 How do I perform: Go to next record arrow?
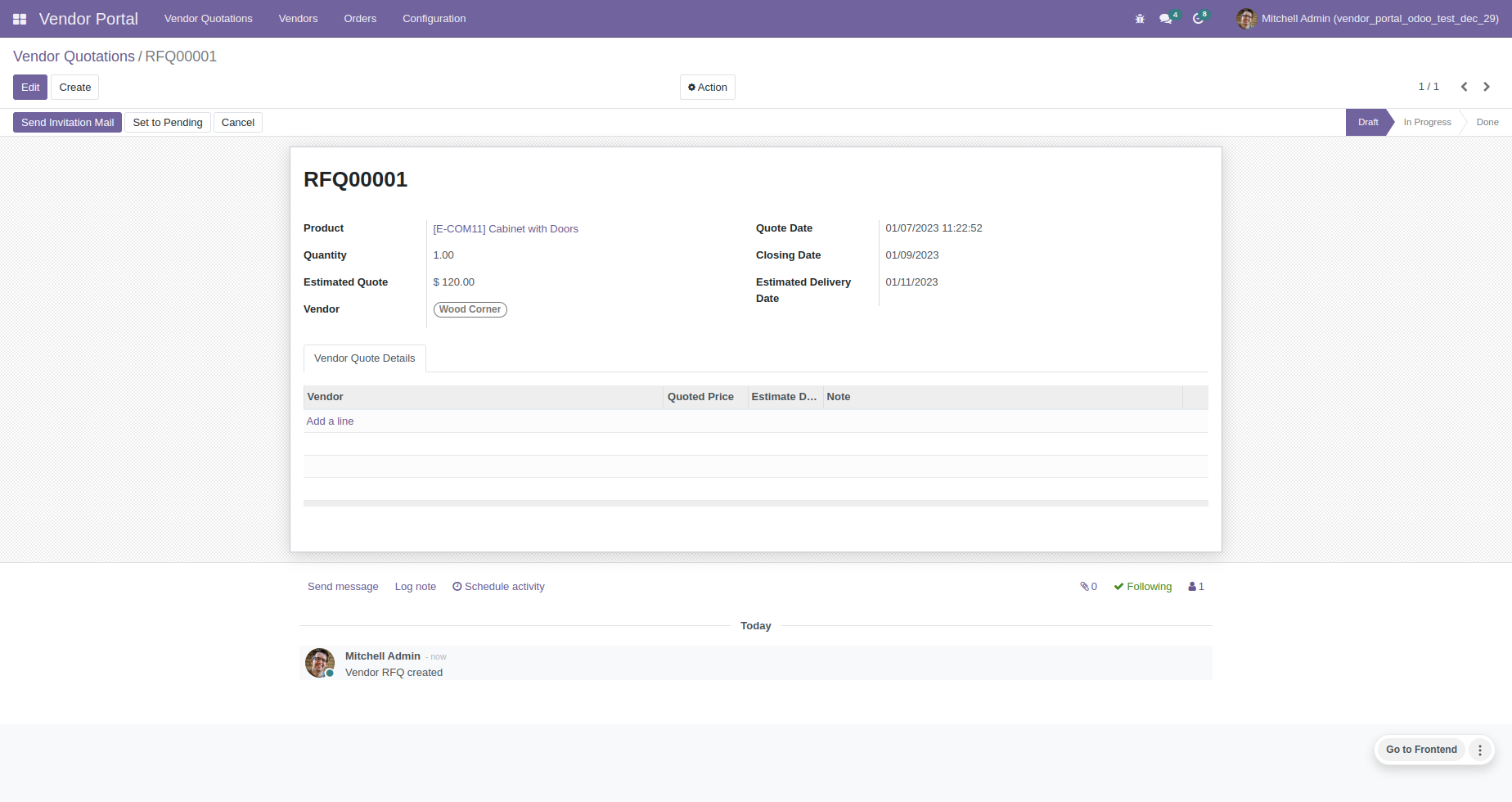click(1487, 87)
